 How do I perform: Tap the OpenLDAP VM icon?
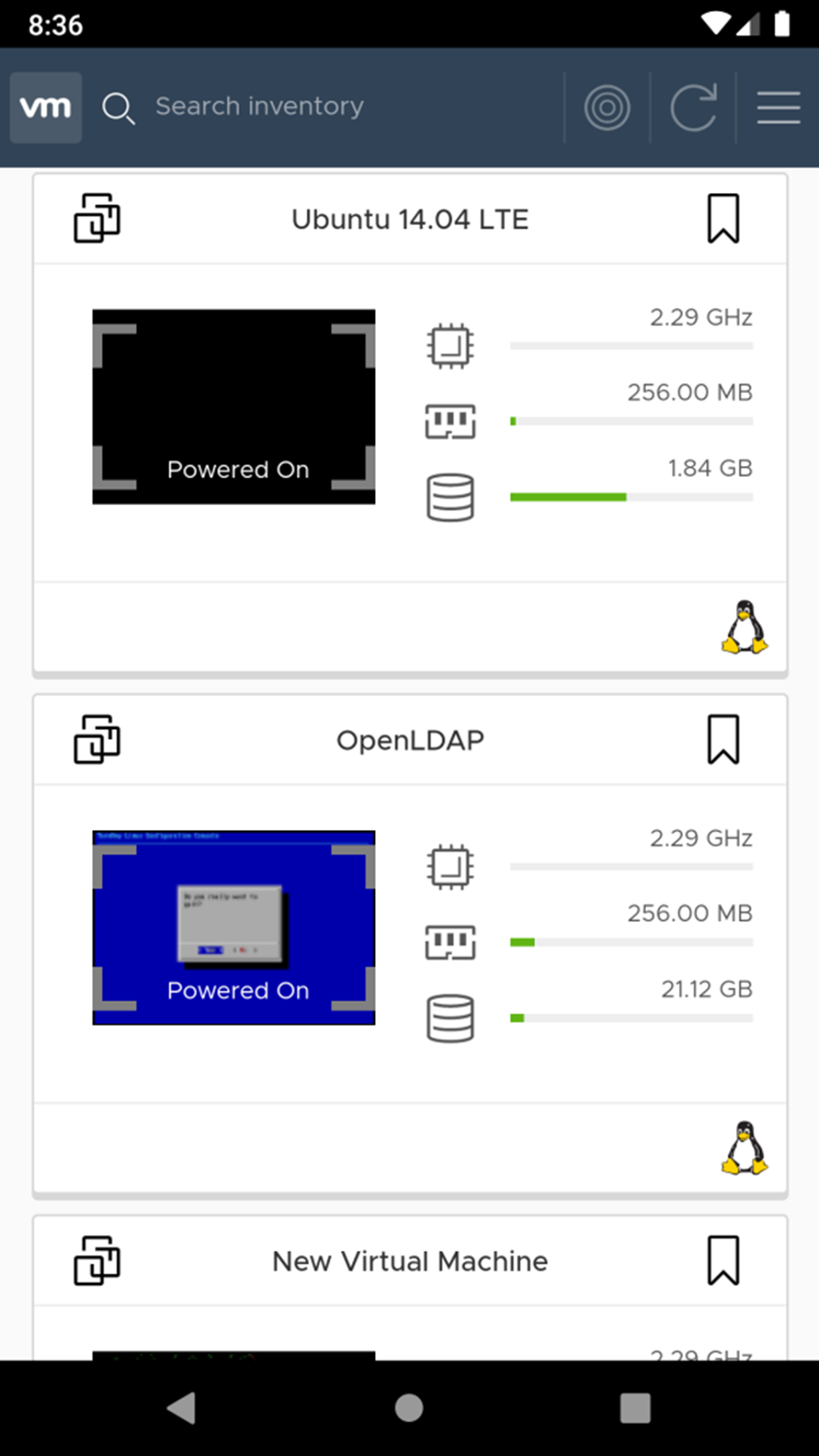(x=96, y=739)
